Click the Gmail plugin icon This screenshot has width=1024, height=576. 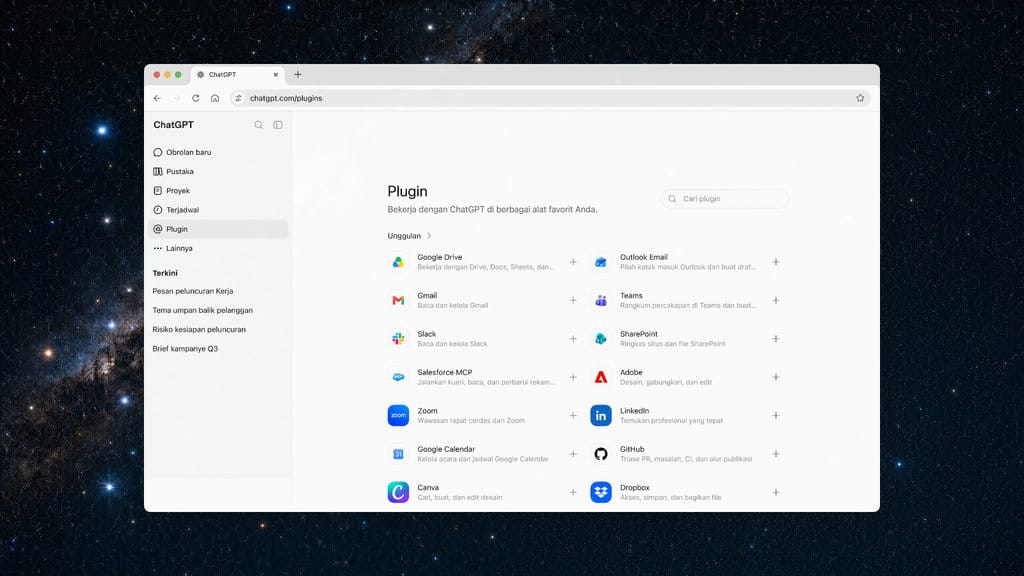coord(398,300)
